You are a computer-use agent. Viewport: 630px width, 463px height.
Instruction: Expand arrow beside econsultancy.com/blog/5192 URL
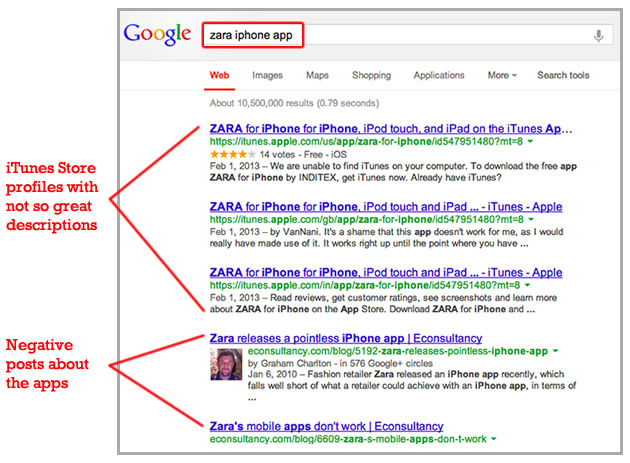[x=556, y=351]
